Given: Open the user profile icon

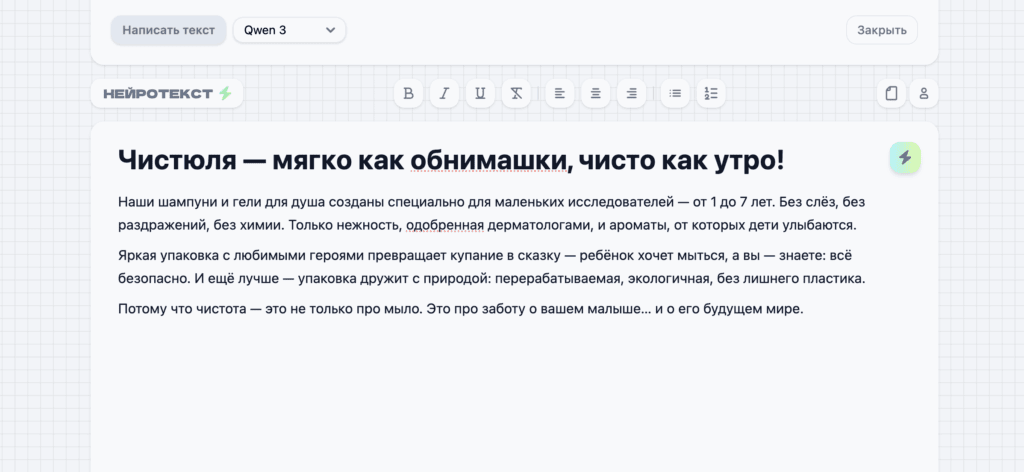Looking at the screenshot, I should [x=923, y=93].
